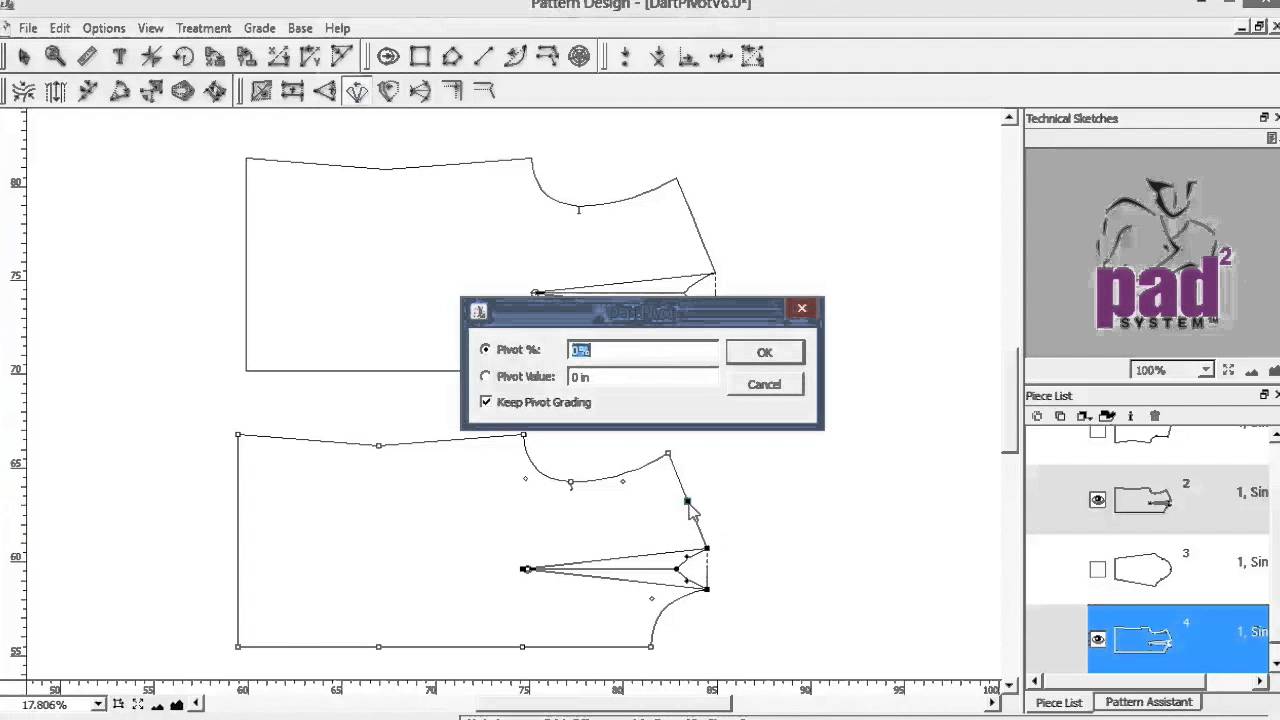Viewport: 1280px width, 720px height.
Task: Select piece 3 thumbnail in Piece List
Action: 1143,569
